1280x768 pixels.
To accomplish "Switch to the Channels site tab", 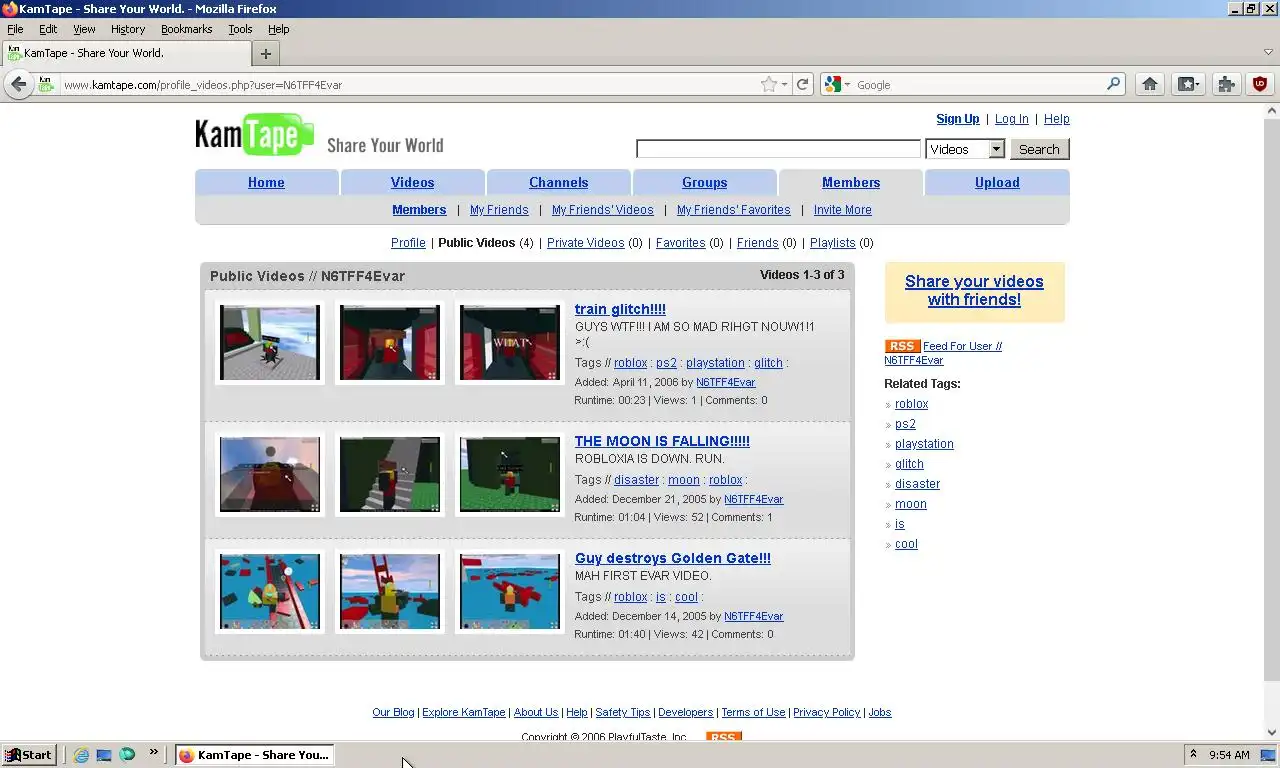I will (558, 182).
